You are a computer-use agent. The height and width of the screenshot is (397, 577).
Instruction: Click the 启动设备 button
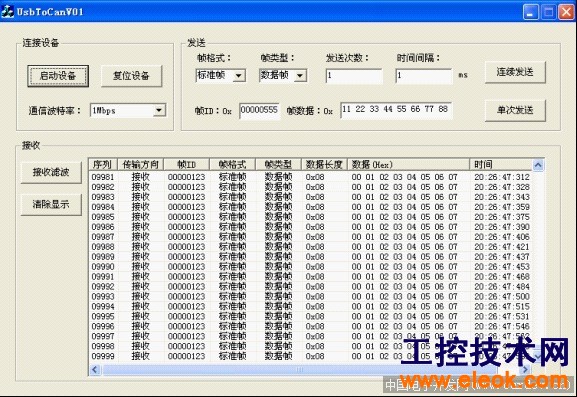click(58, 76)
